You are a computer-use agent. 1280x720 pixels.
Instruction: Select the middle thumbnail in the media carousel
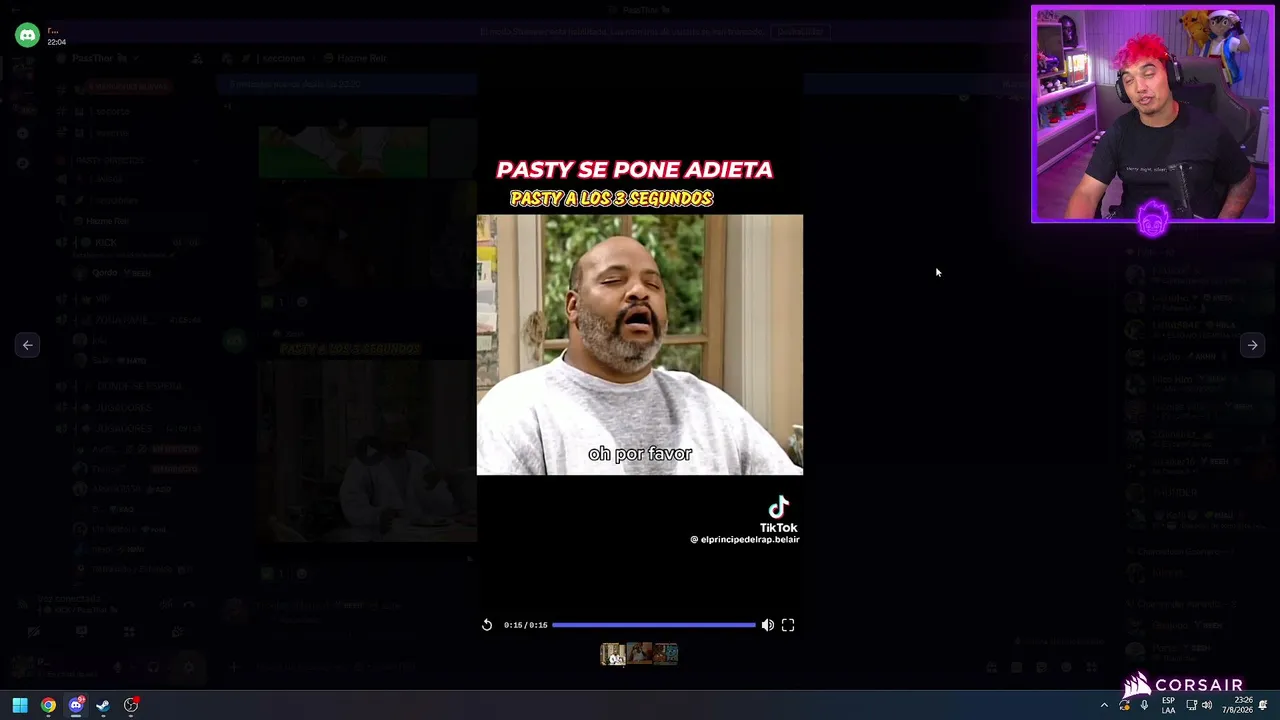[639, 654]
